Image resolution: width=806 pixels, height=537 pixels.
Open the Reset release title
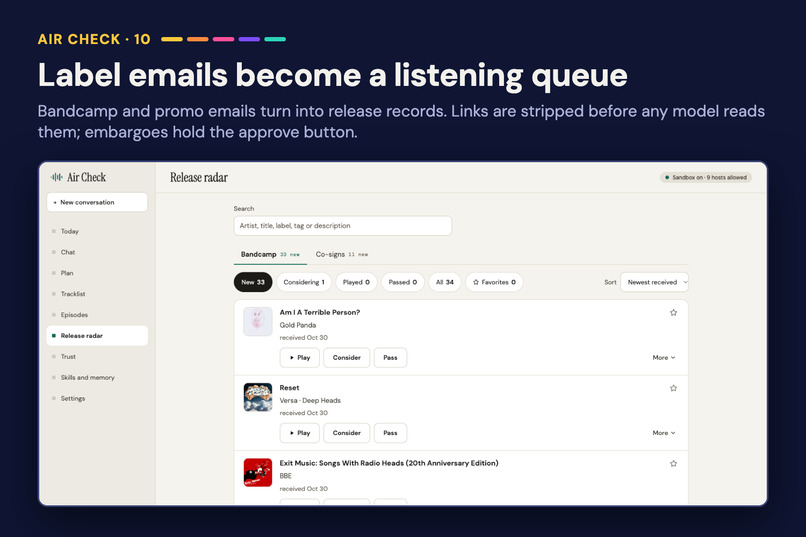tap(289, 388)
